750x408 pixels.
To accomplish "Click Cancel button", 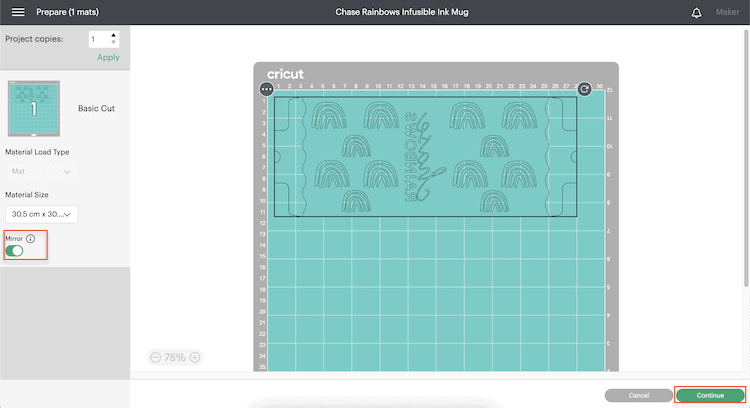I will tap(639, 396).
